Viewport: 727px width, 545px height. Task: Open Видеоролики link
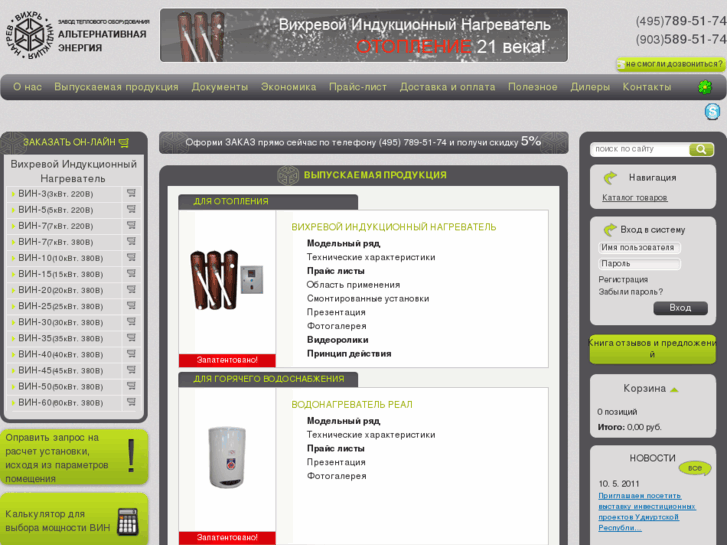338,340
